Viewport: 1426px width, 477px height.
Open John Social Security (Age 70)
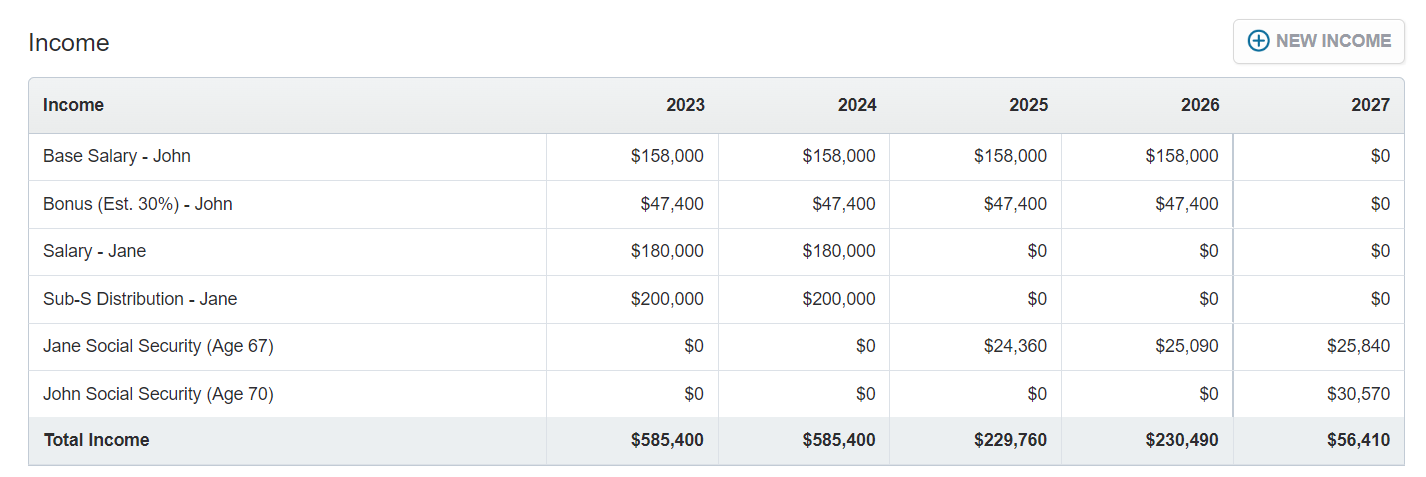pyautogui.click(x=158, y=394)
